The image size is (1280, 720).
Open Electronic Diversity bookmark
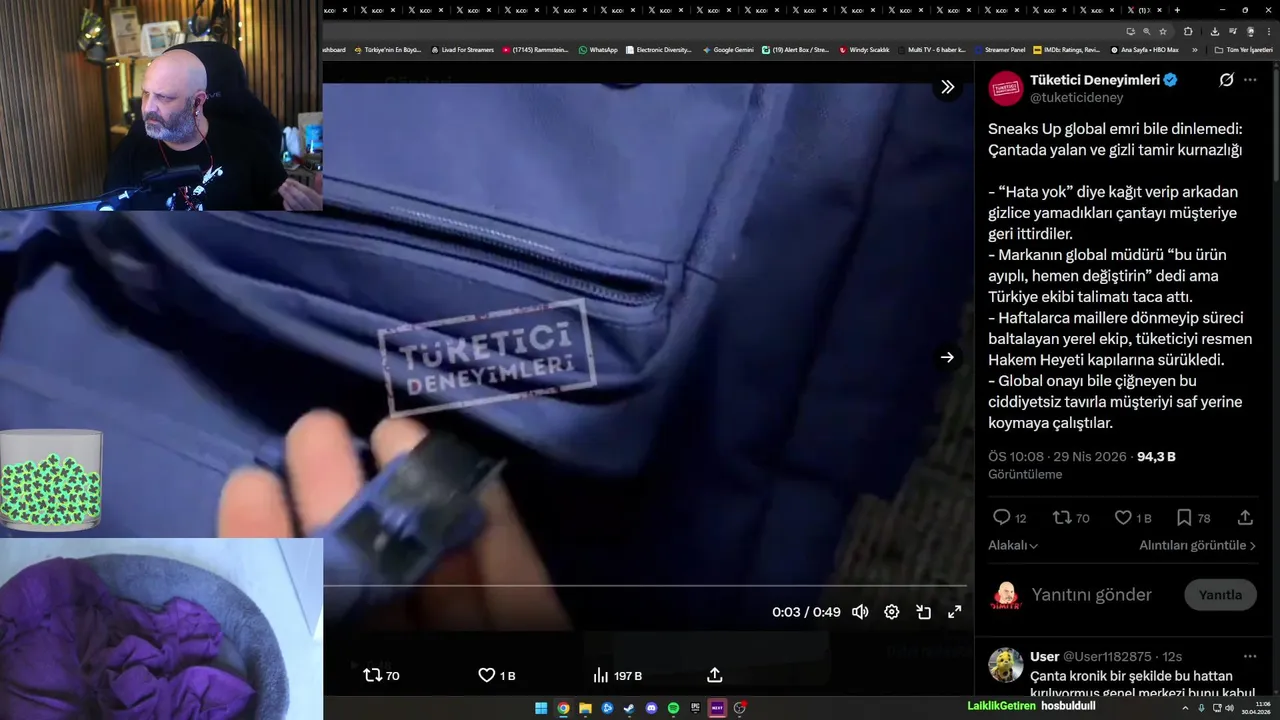(659, 49)
